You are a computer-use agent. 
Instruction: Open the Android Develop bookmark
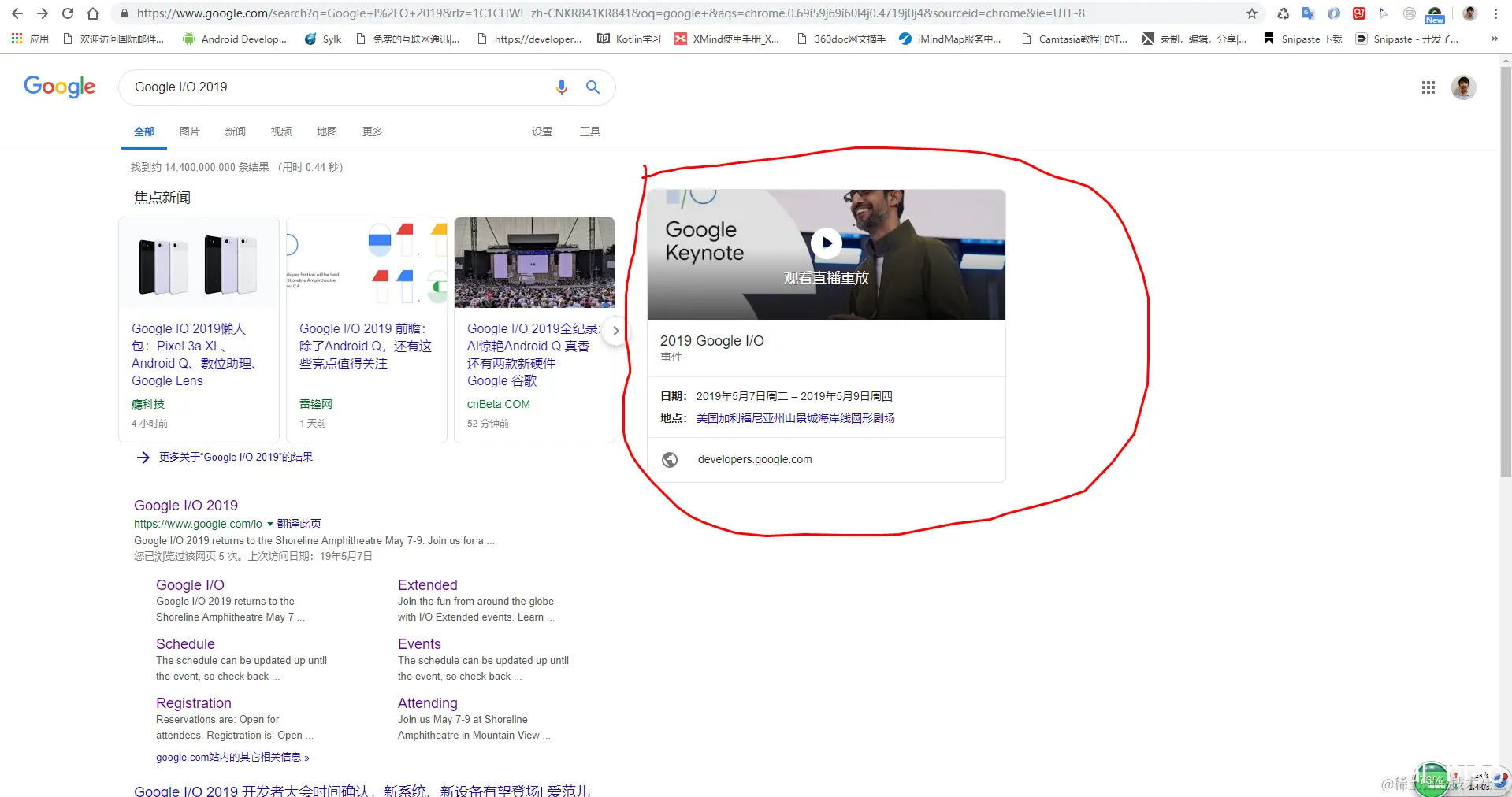point(234,39)
